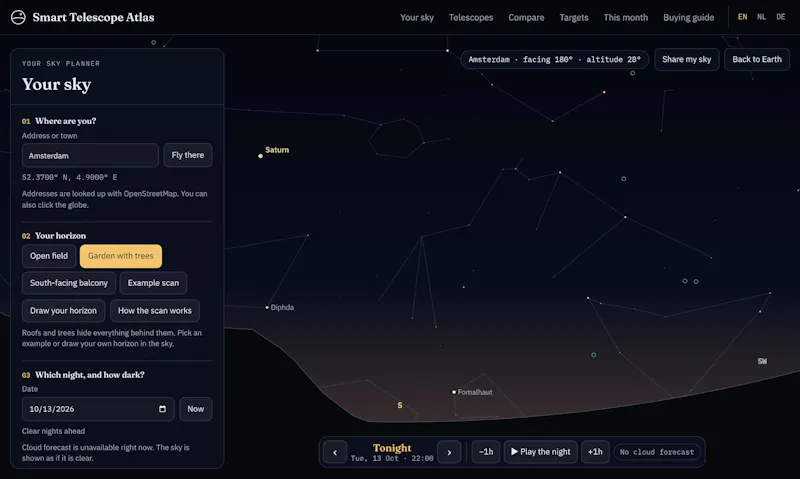Click the Amsterdam address input field

pyautogui.click(x=90, y=155)
